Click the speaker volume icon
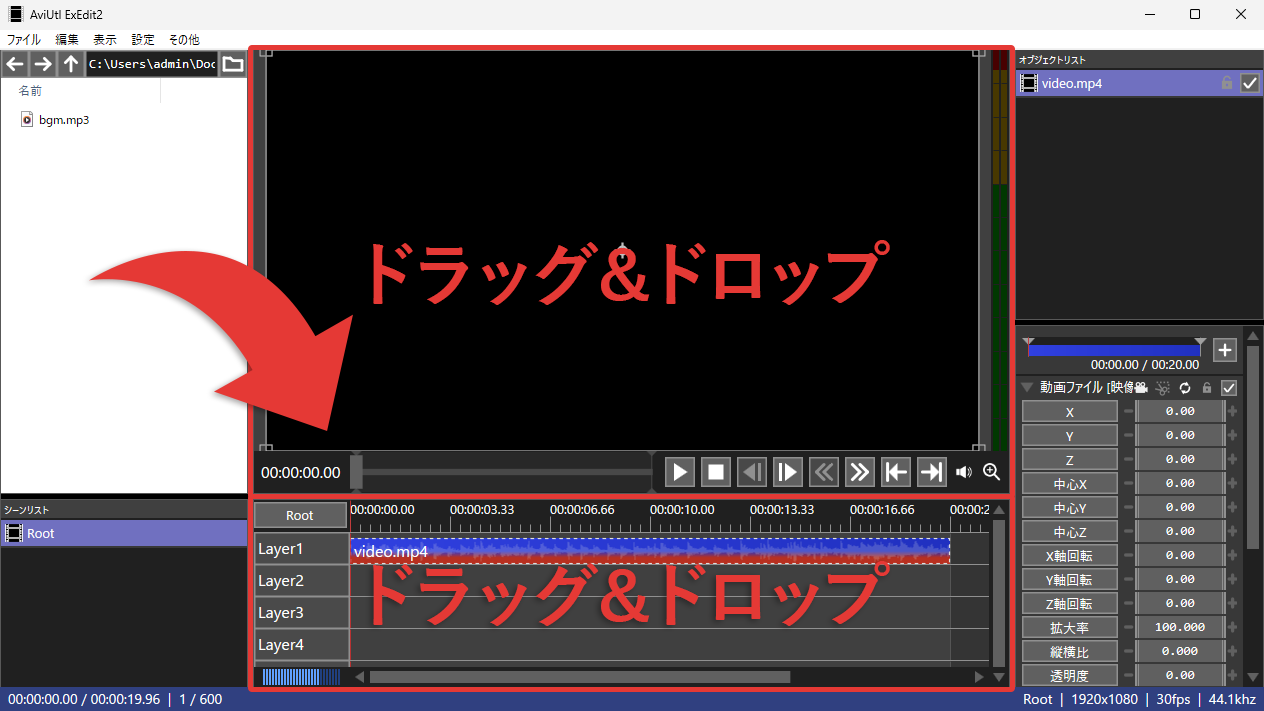Image resolution: width=1264 pixels, height=711 pixels. click(963, 472)
